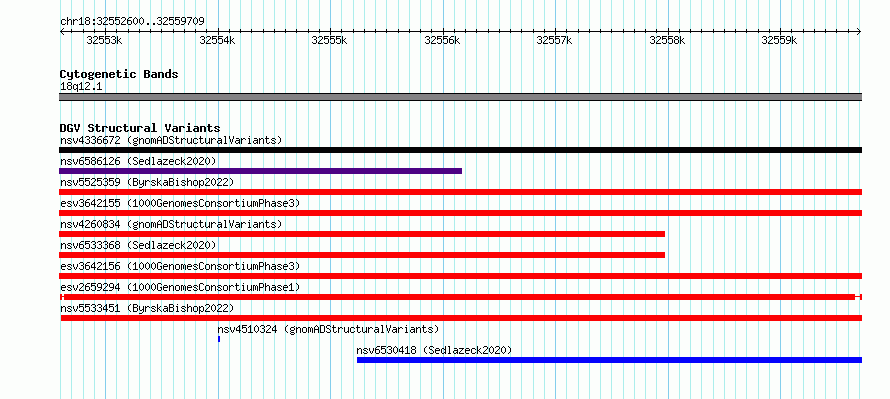Click the chr18:32552600..32559709 region label
Screen dimensions: 890x399
(x=132, y=22)
